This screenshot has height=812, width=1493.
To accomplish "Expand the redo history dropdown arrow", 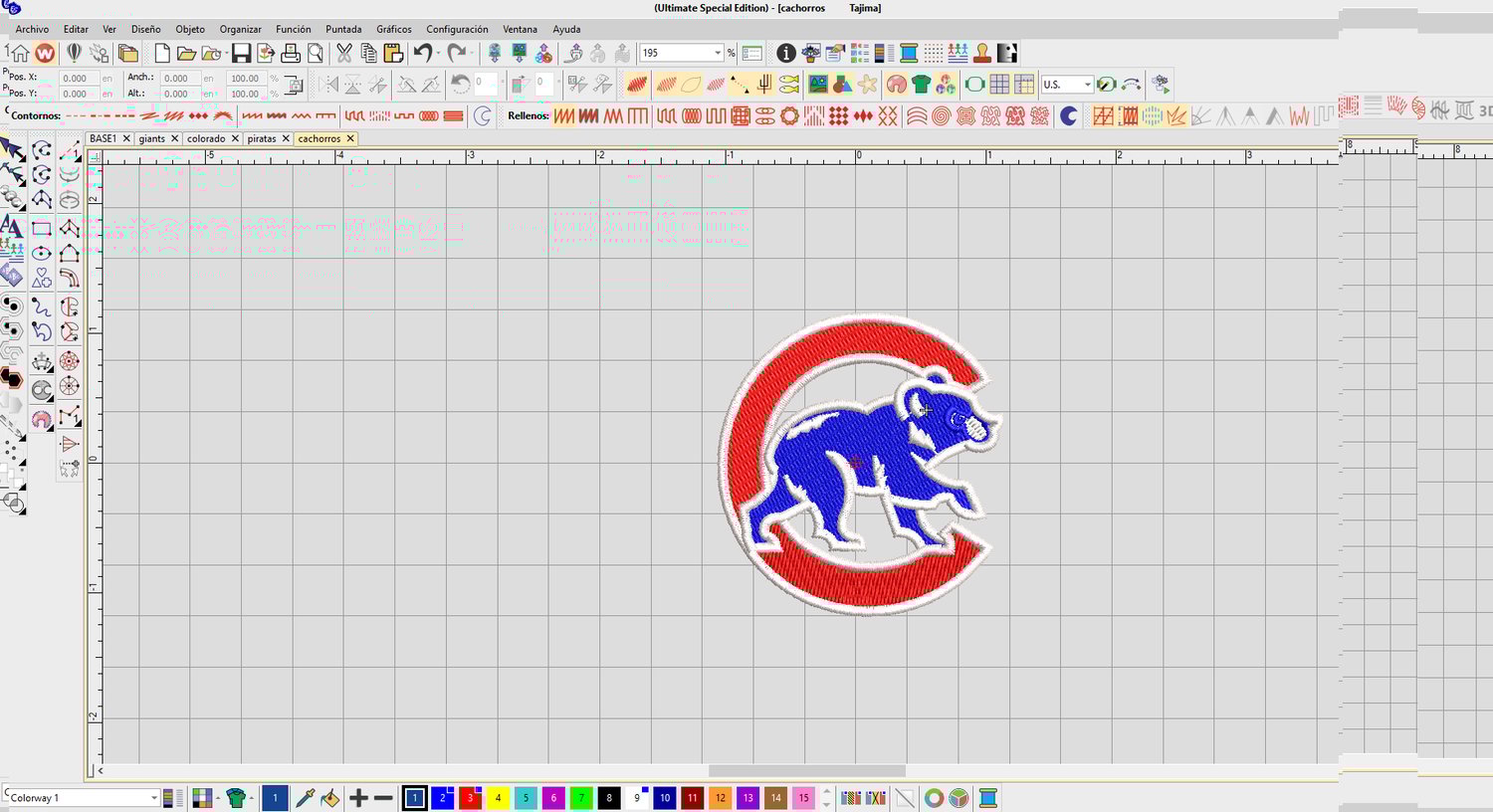I will (x=471, y=54).
